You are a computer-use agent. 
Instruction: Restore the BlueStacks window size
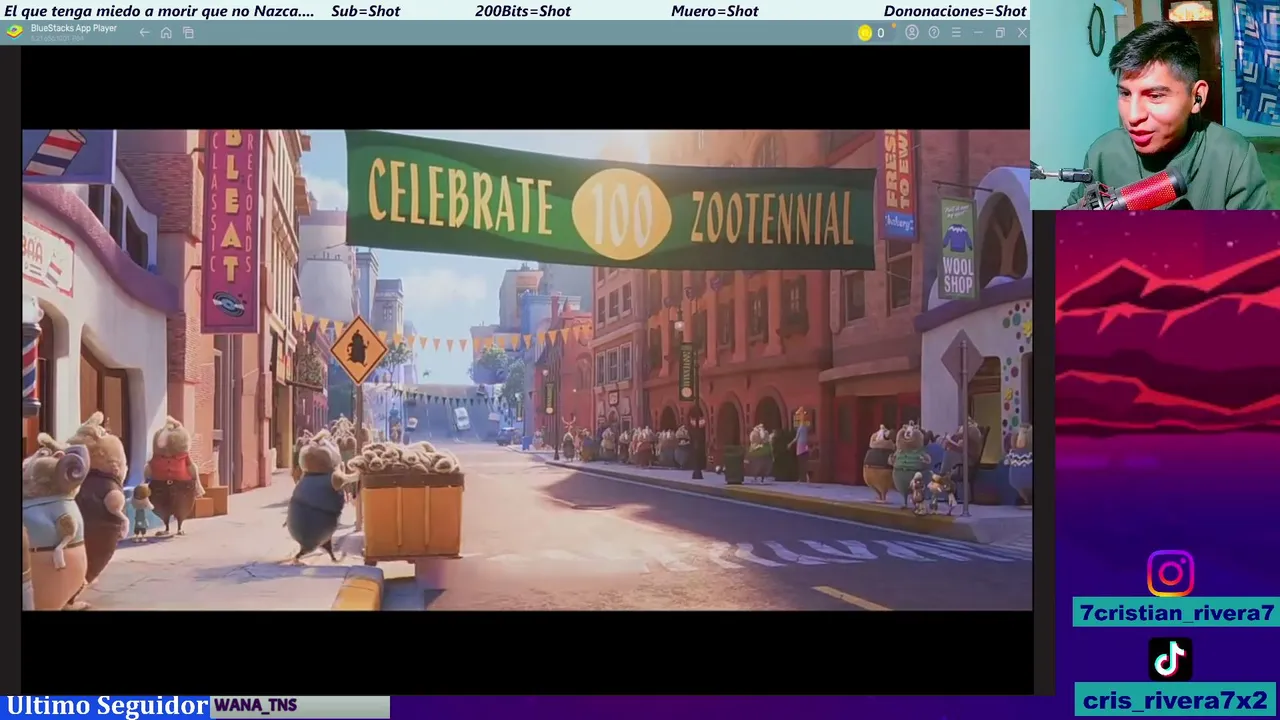[x=1000, y=33]
